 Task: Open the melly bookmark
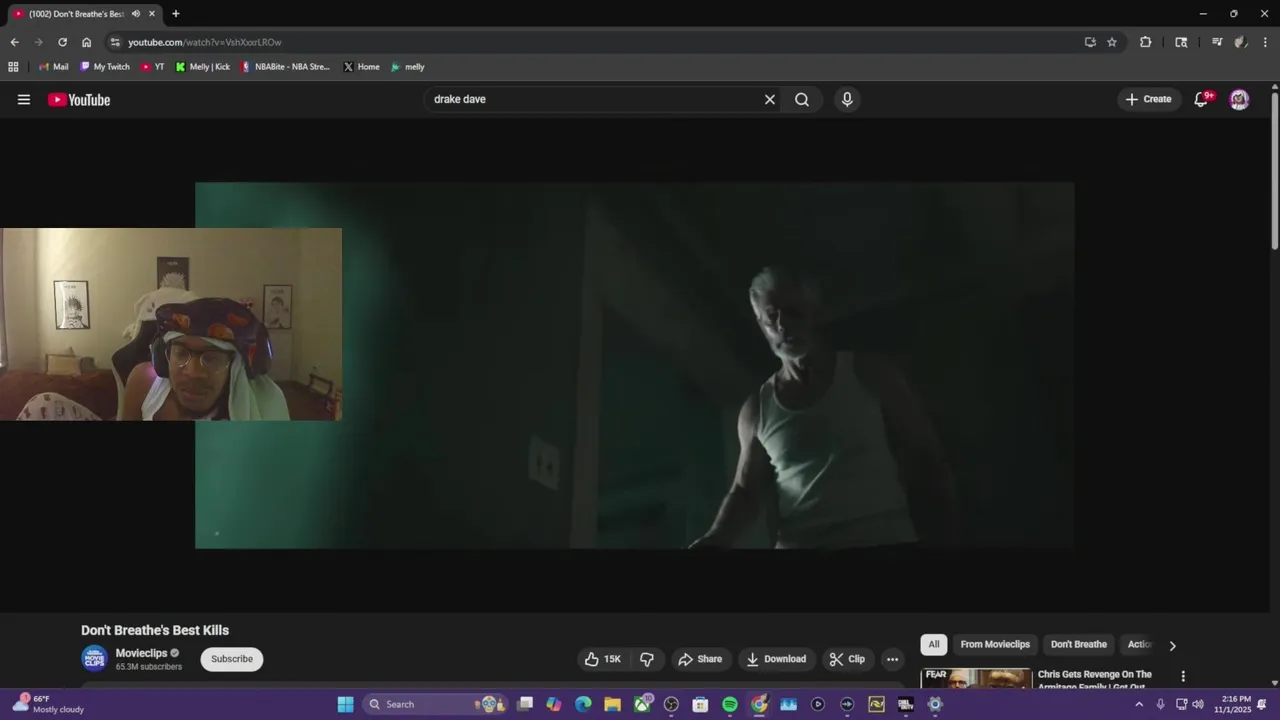coord(408,67)
